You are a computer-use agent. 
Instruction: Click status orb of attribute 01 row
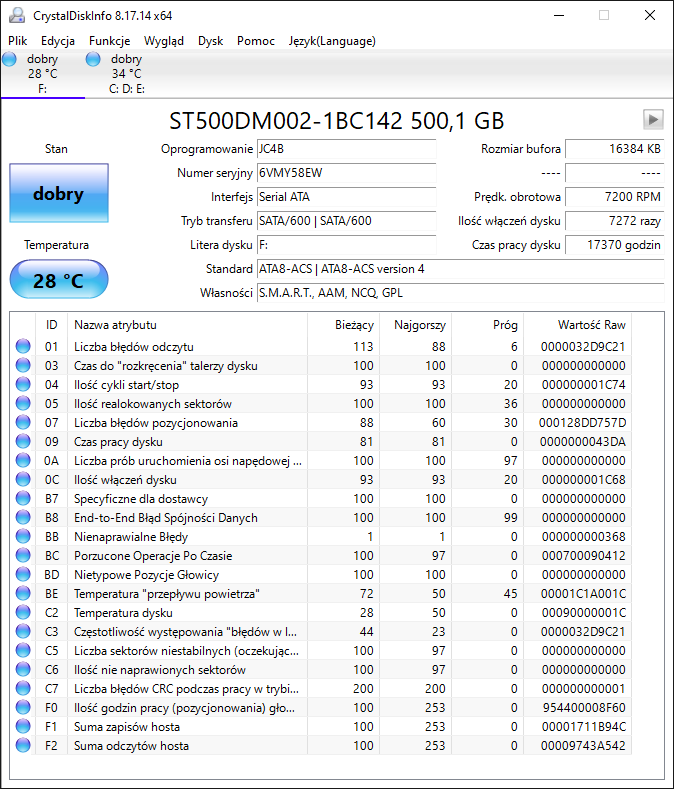pos(23,346)
